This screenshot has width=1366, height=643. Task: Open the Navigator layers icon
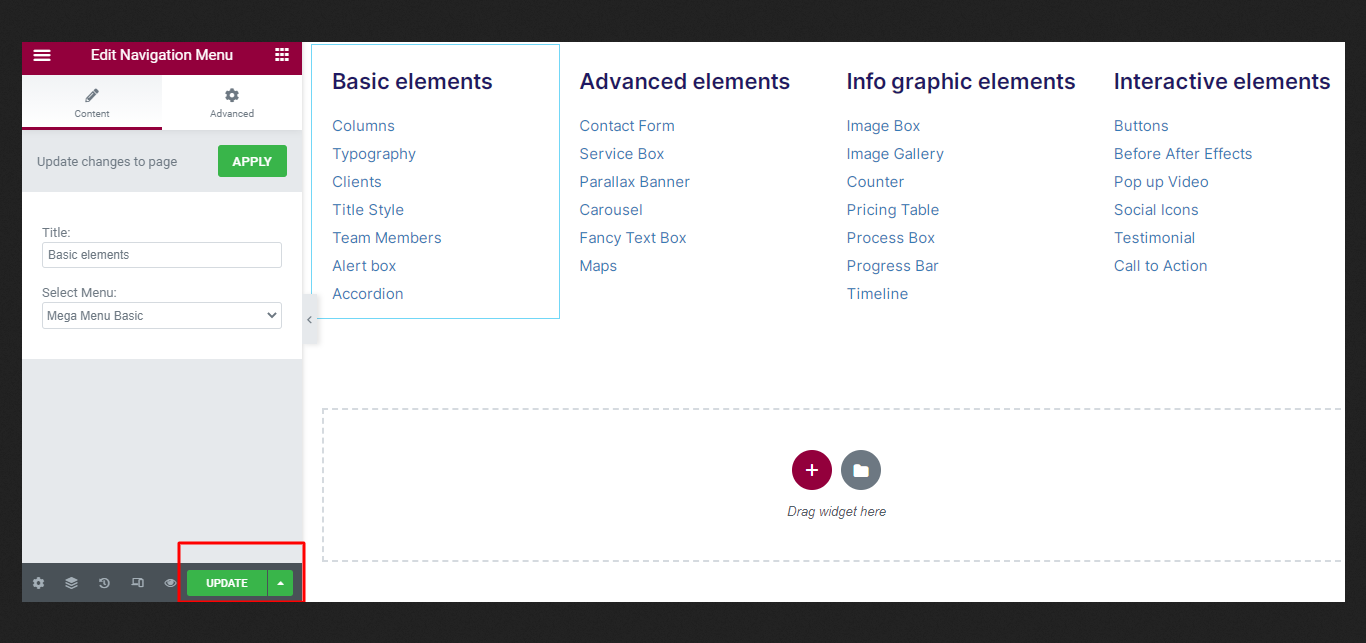click(71, 583)
